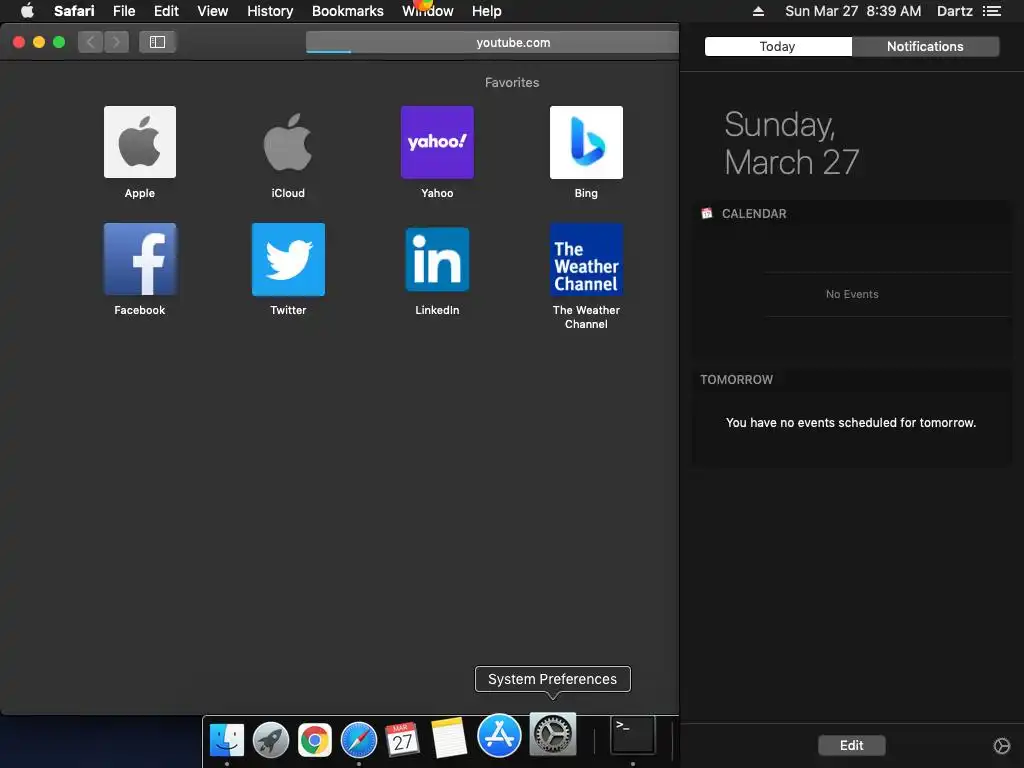Open the iCloud favorite tile

pyautogui.click(x=288, y=142)
